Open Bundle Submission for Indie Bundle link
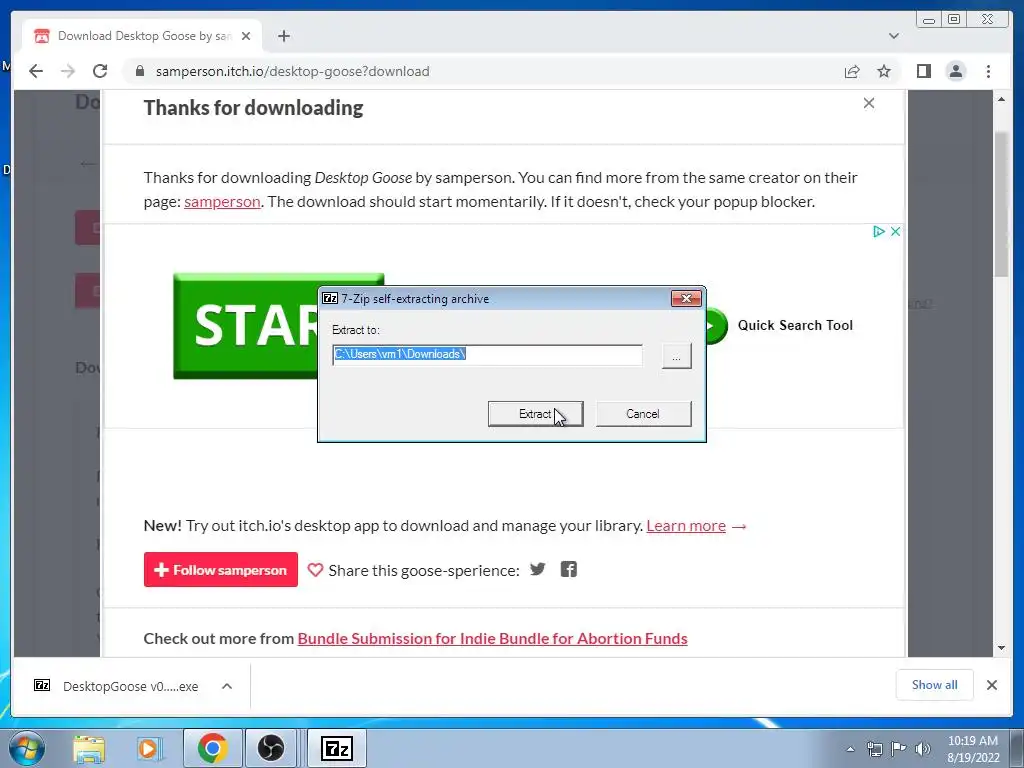 coord(492,639)
